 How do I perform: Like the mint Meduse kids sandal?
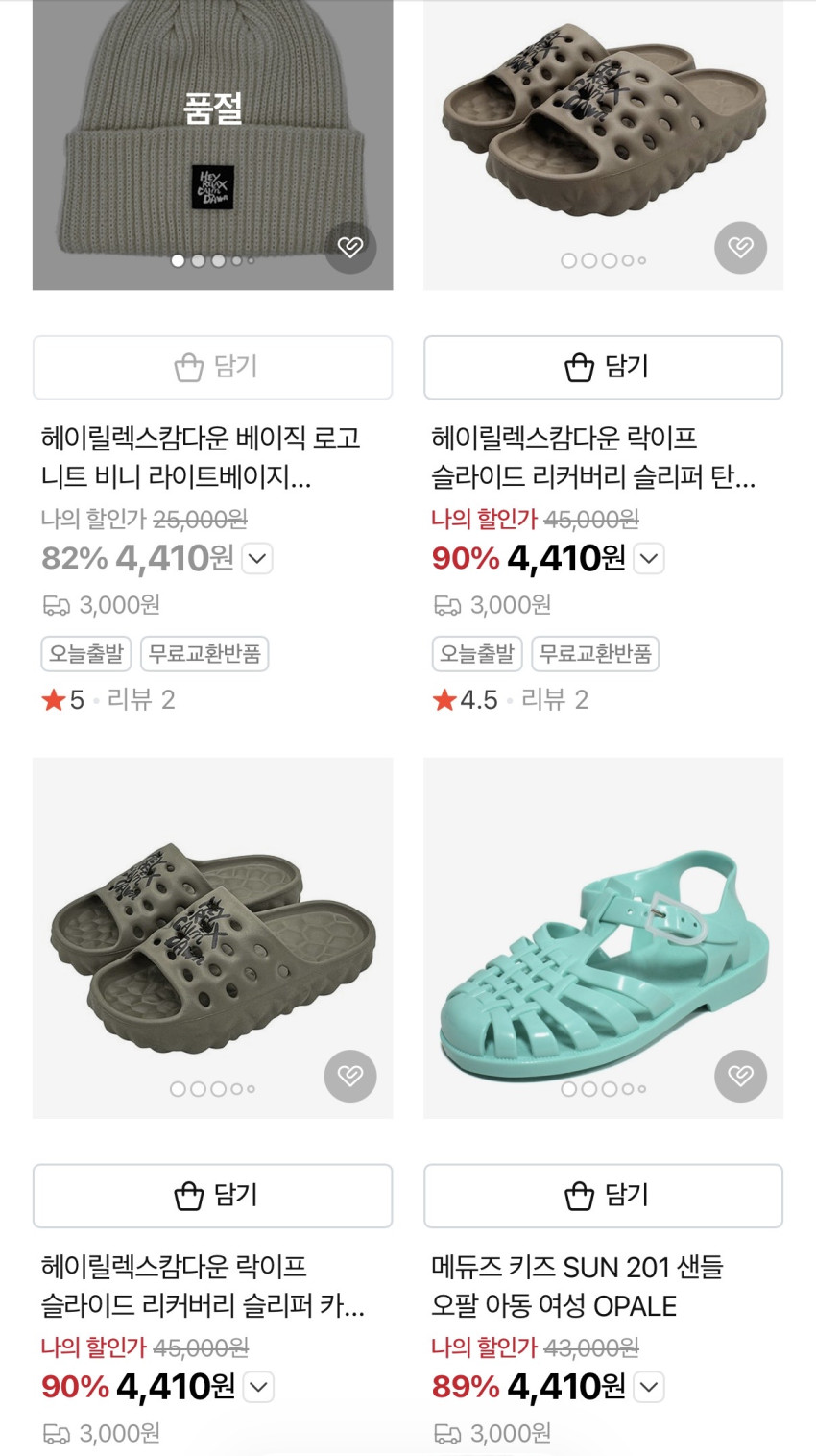tap(740, 1076)
